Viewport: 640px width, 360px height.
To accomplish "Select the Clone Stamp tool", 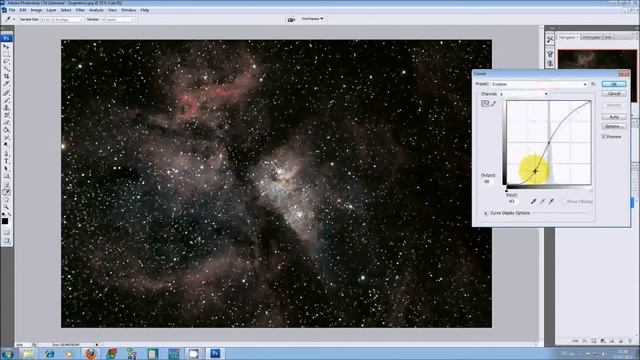I will point(6,108).
